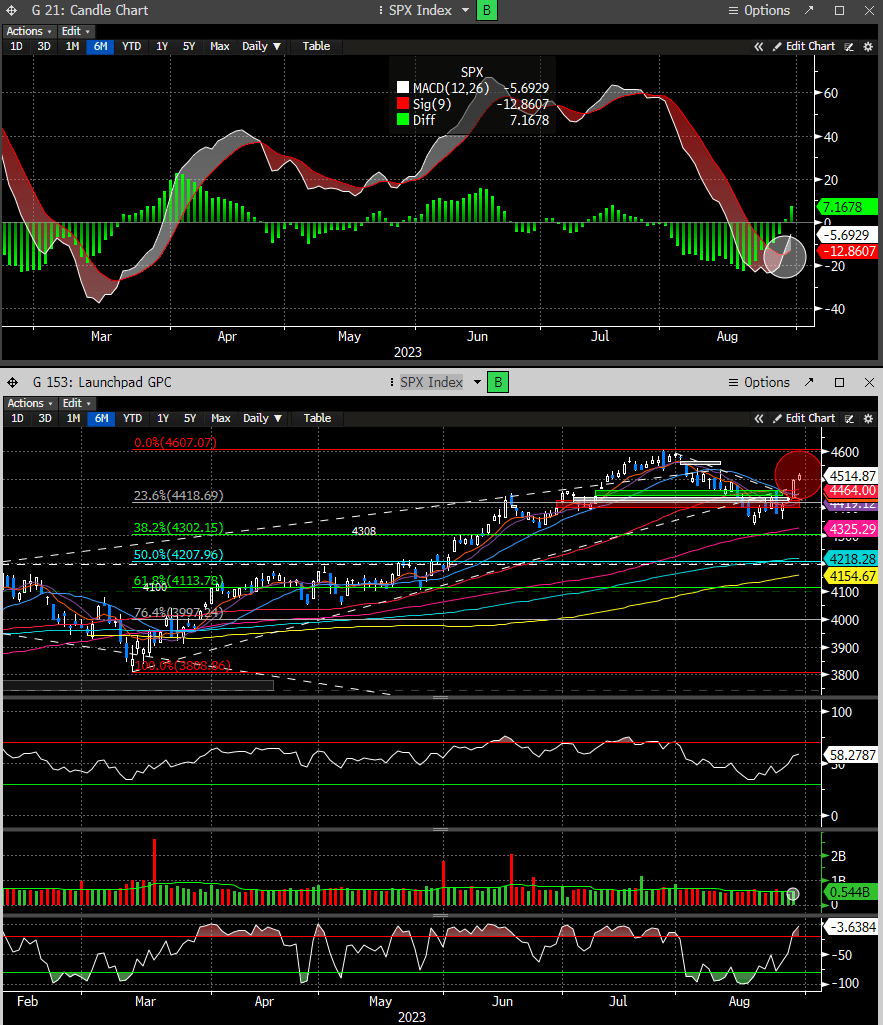This screenshot has height=1025, width=883.
Task: Click the magenta 4325.29 moving average tag
Action: (x=852, y=529)
